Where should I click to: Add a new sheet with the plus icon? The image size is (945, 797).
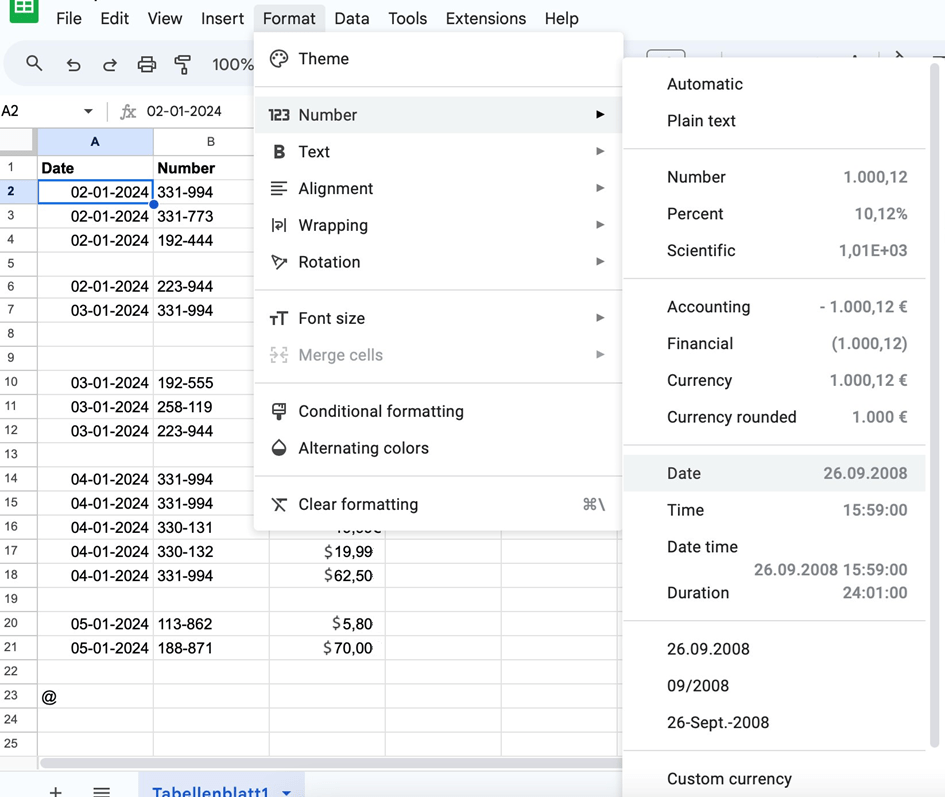click(x=55, y=790)
